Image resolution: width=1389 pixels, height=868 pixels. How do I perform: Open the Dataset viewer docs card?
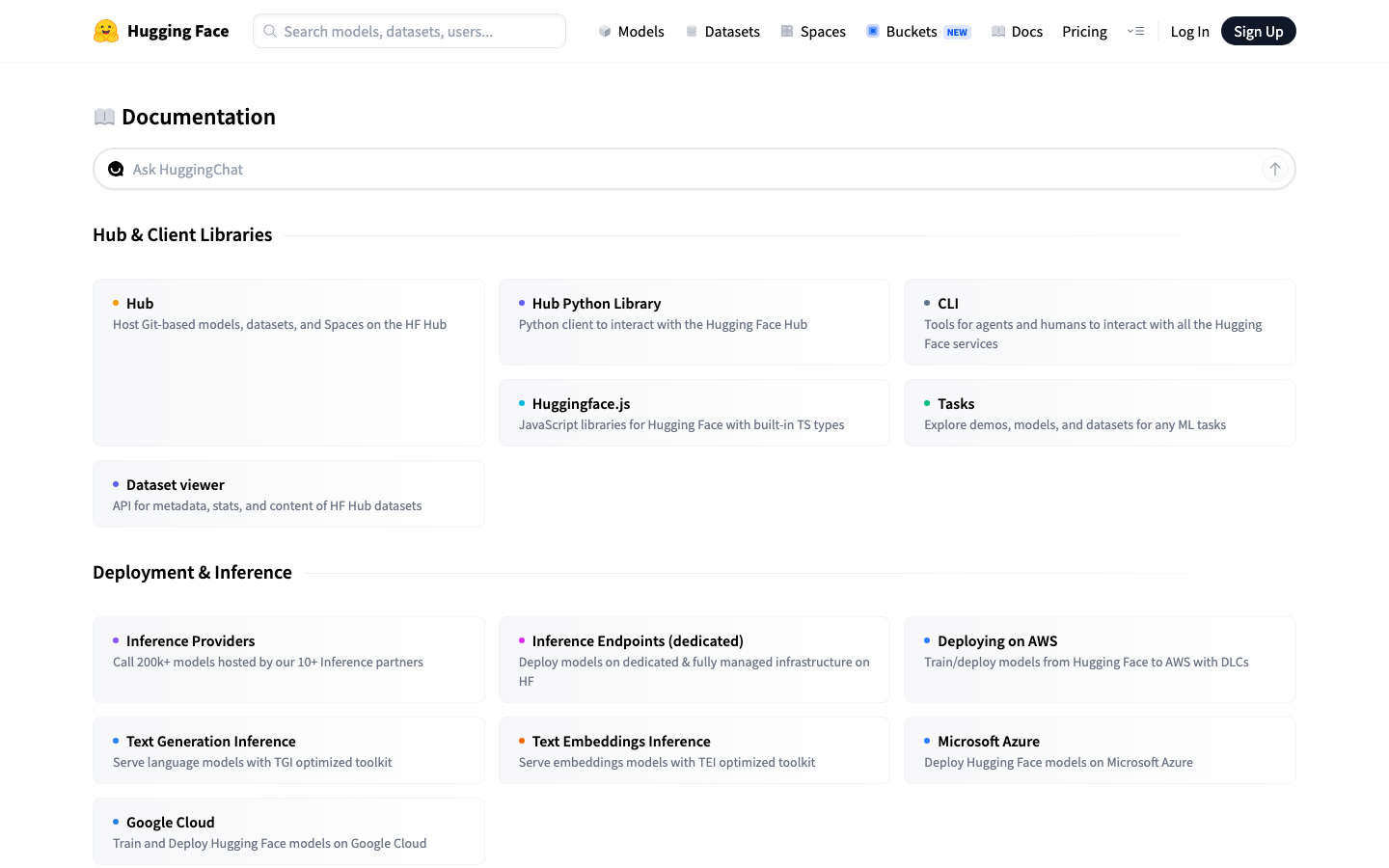[x=288, y=494]
